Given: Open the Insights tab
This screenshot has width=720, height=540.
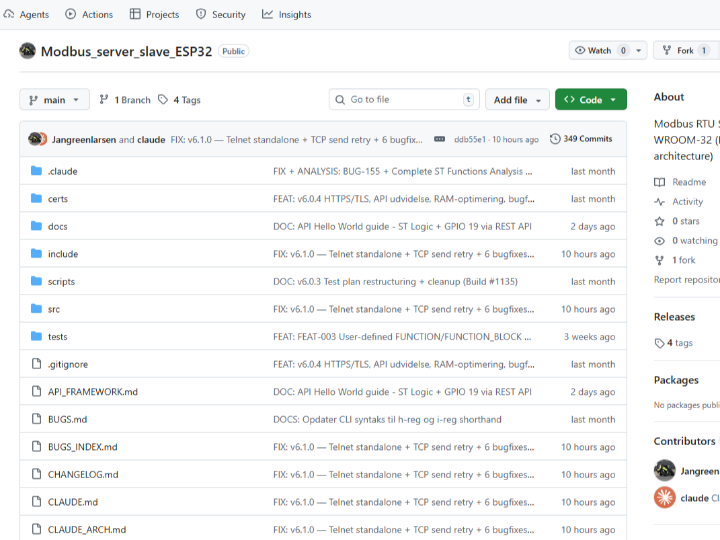Looking at the screenshot, I should 286,14.
